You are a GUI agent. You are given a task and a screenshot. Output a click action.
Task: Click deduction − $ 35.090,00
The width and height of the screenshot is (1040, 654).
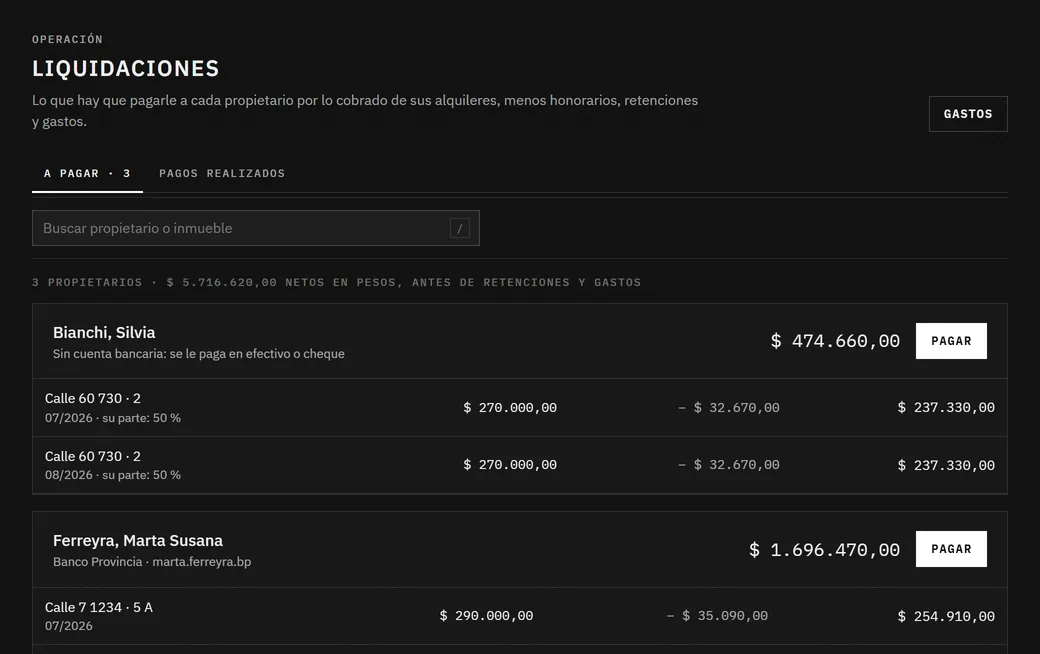pos(717,616)
